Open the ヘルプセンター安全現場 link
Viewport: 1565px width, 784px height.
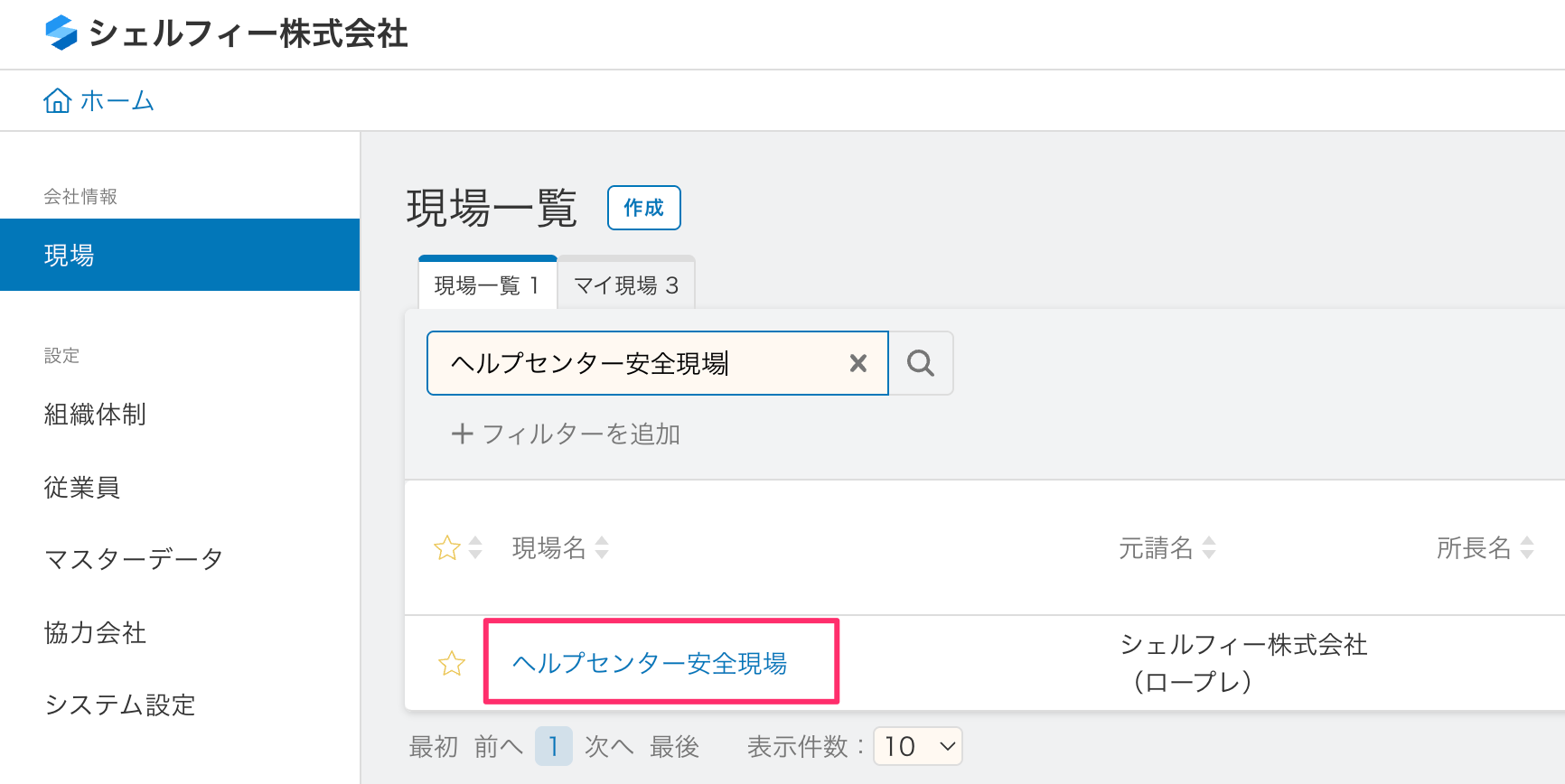point(650,664)
